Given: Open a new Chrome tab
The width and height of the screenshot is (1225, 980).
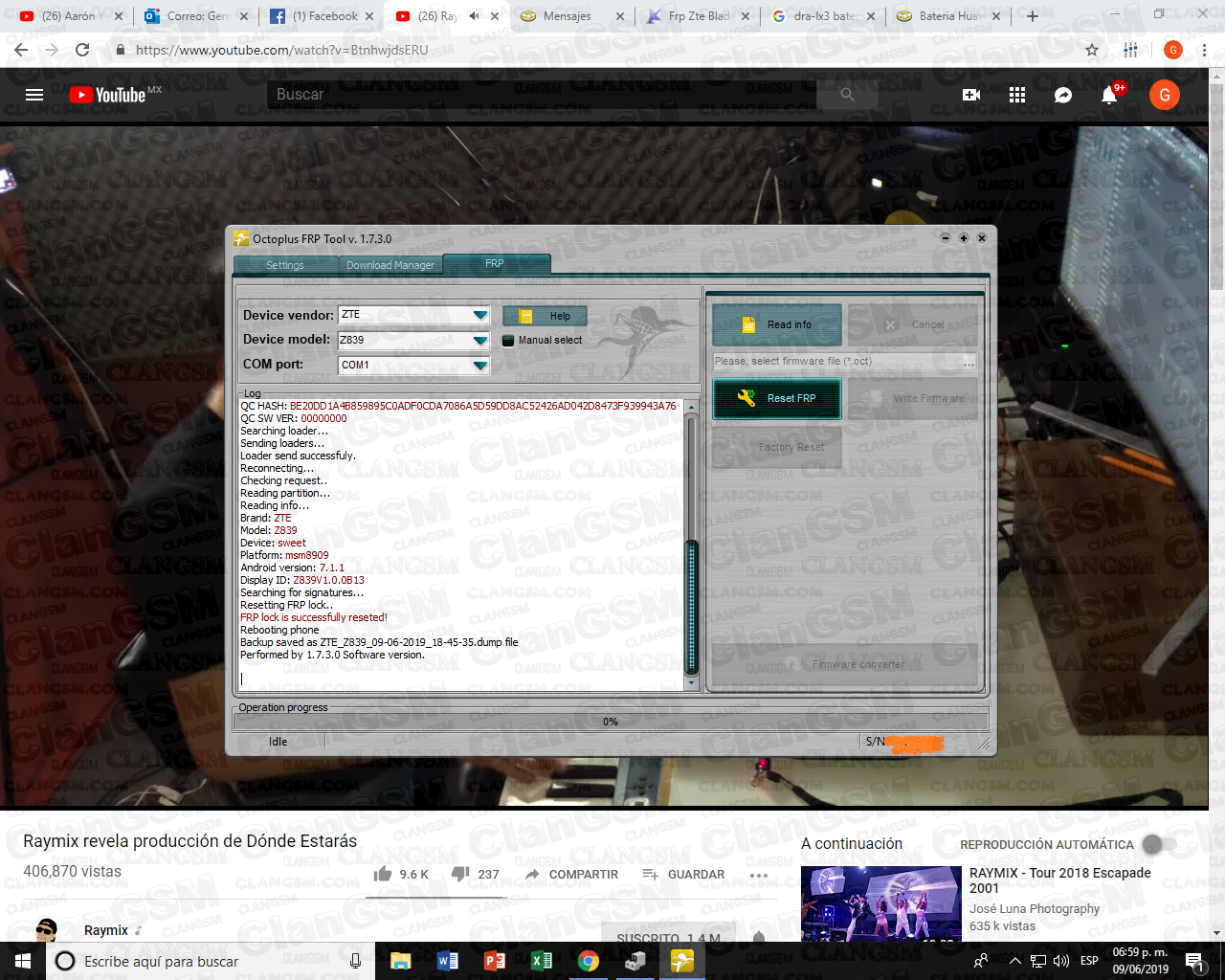Looking at the screenshot, I should [x=1033, y=15].
